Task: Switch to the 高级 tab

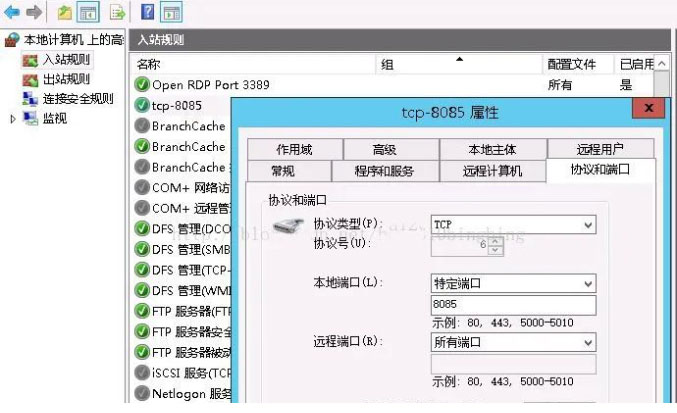Action: pyautogui.click(x=384, y=149)
